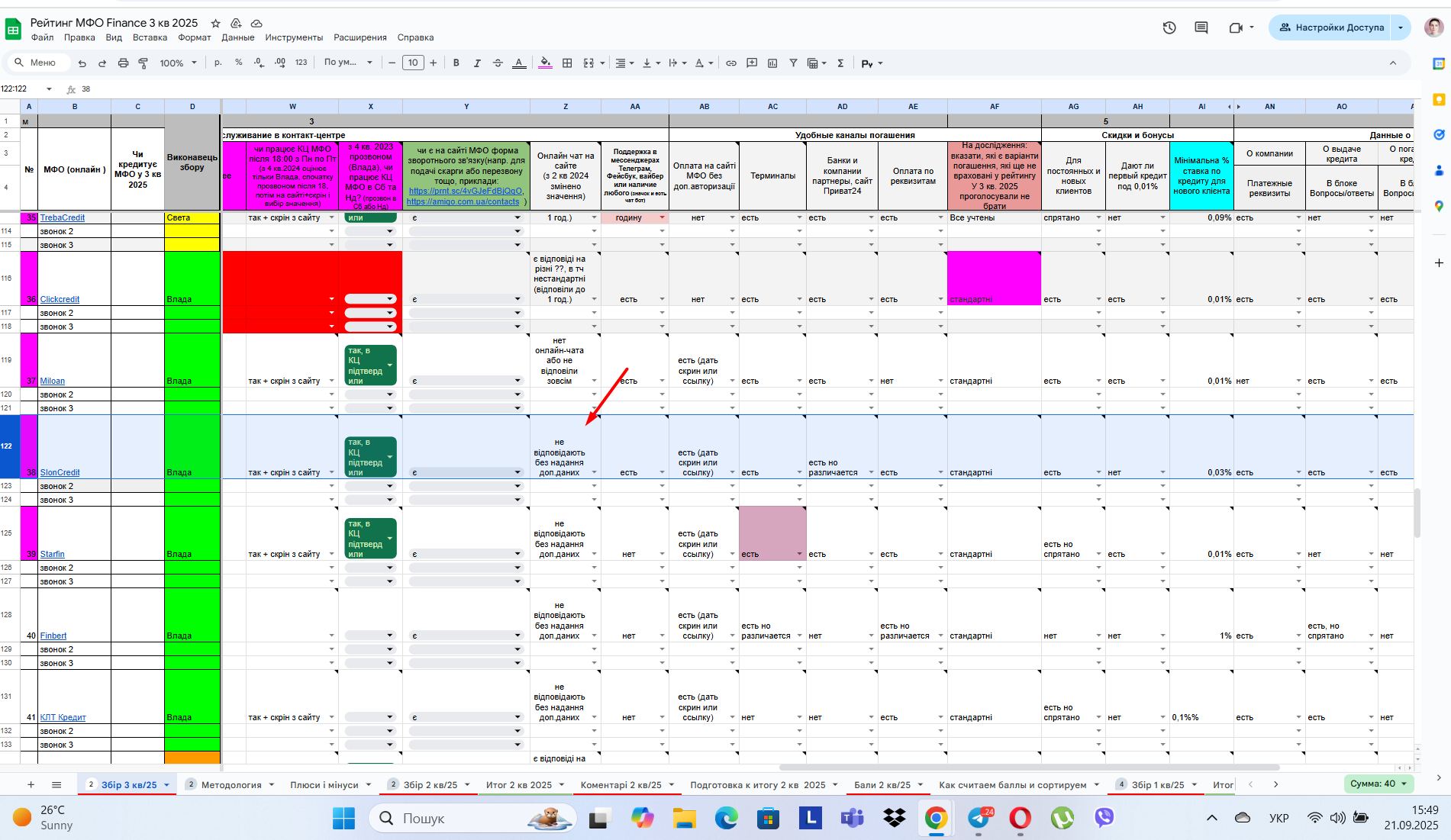The width and height of the screenshot is (1451, 840).
Task: Insert link using the chain icon
Action: point(731,63)
